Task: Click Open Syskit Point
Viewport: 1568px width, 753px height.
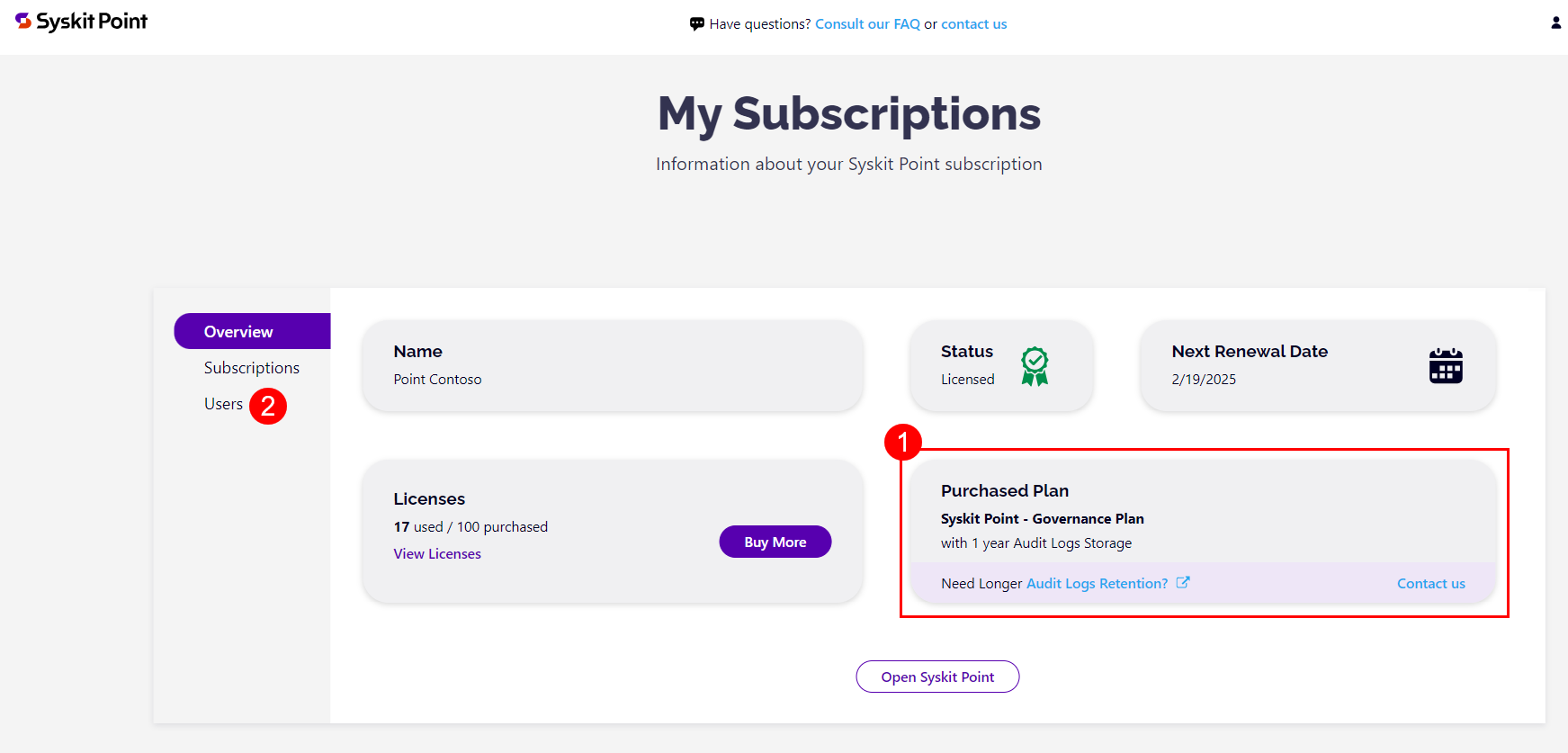Action: click(x=937, y=677)
